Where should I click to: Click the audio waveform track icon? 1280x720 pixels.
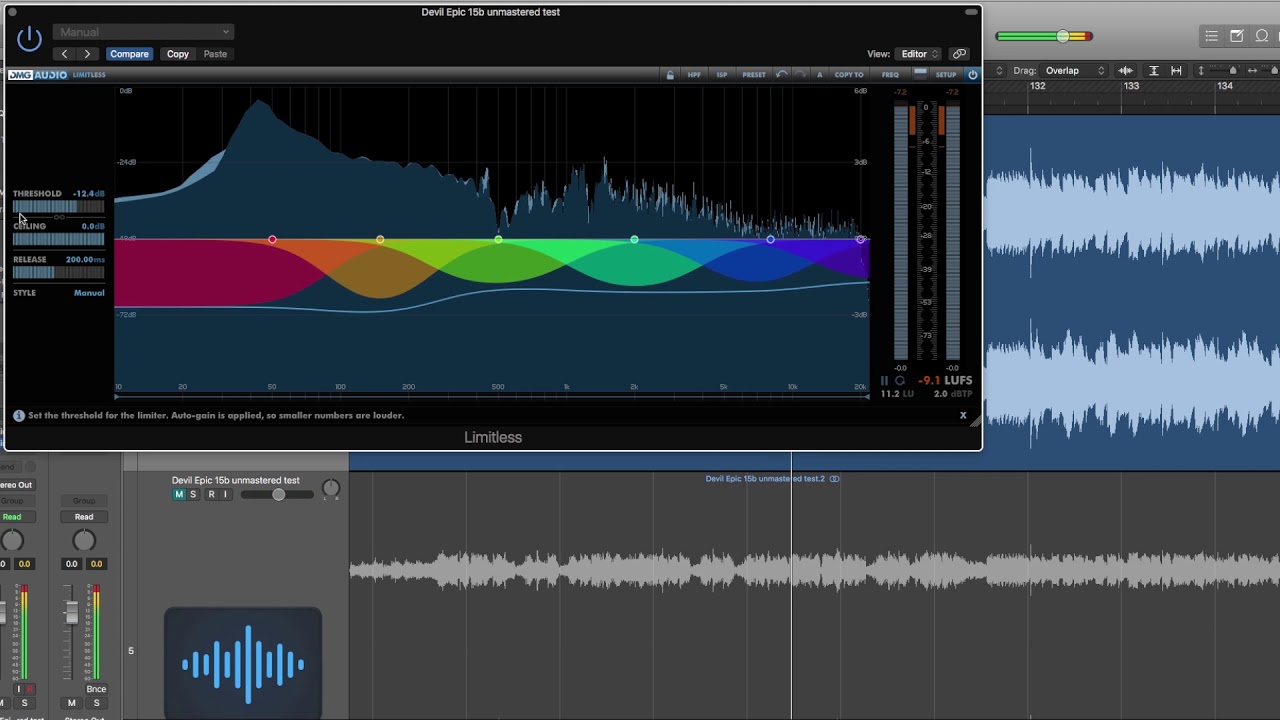click(243, 663)
